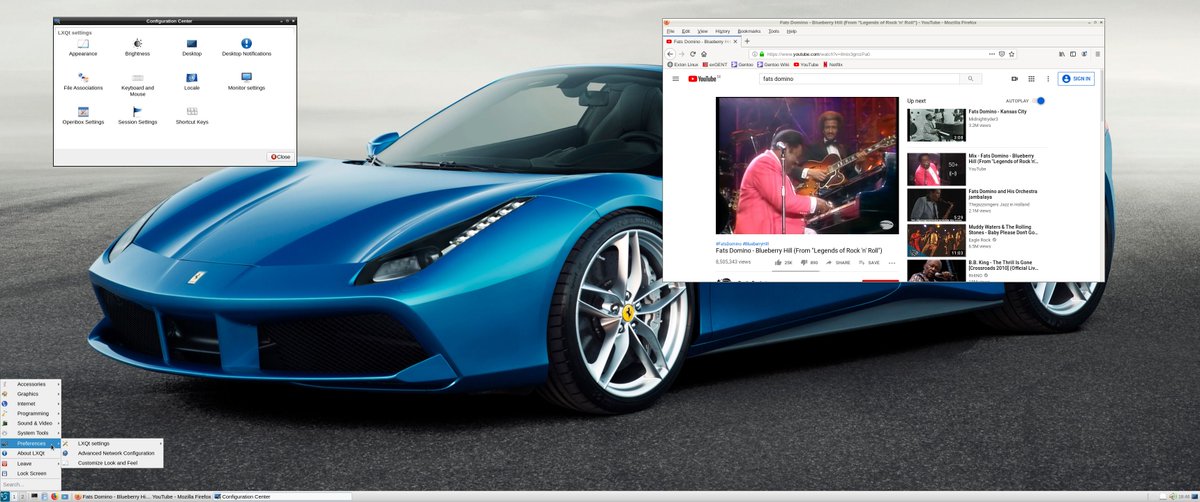Open Firefox View menu
1200x502 pixels.
point(702,31)
